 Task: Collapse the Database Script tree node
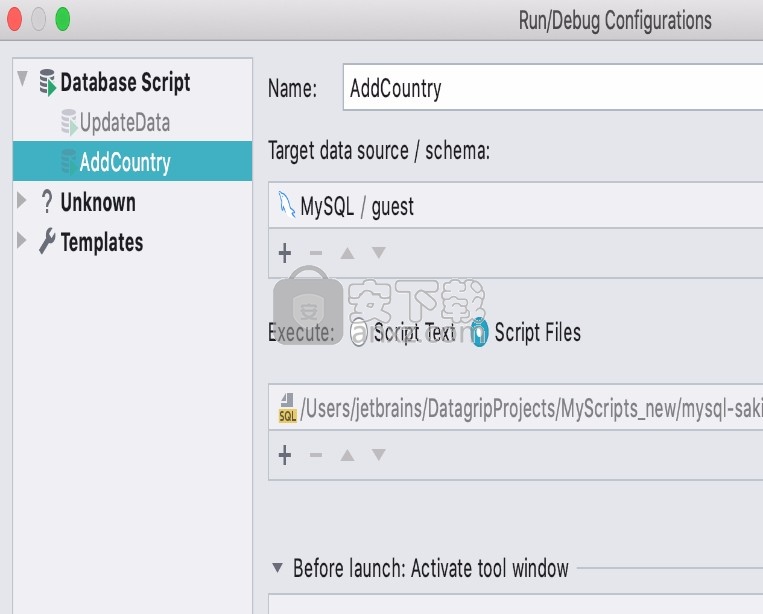click(x=22, y=79)
